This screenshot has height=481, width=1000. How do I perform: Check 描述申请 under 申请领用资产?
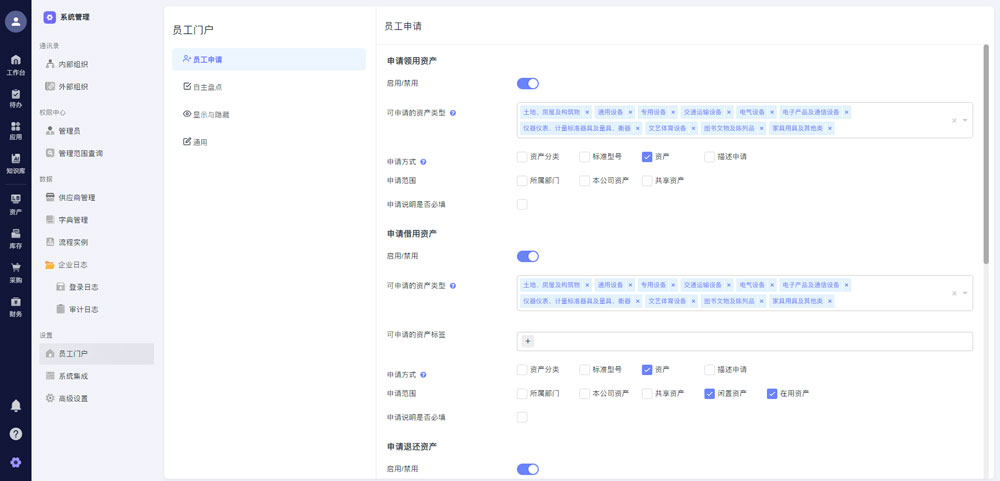tap(709, 156)
